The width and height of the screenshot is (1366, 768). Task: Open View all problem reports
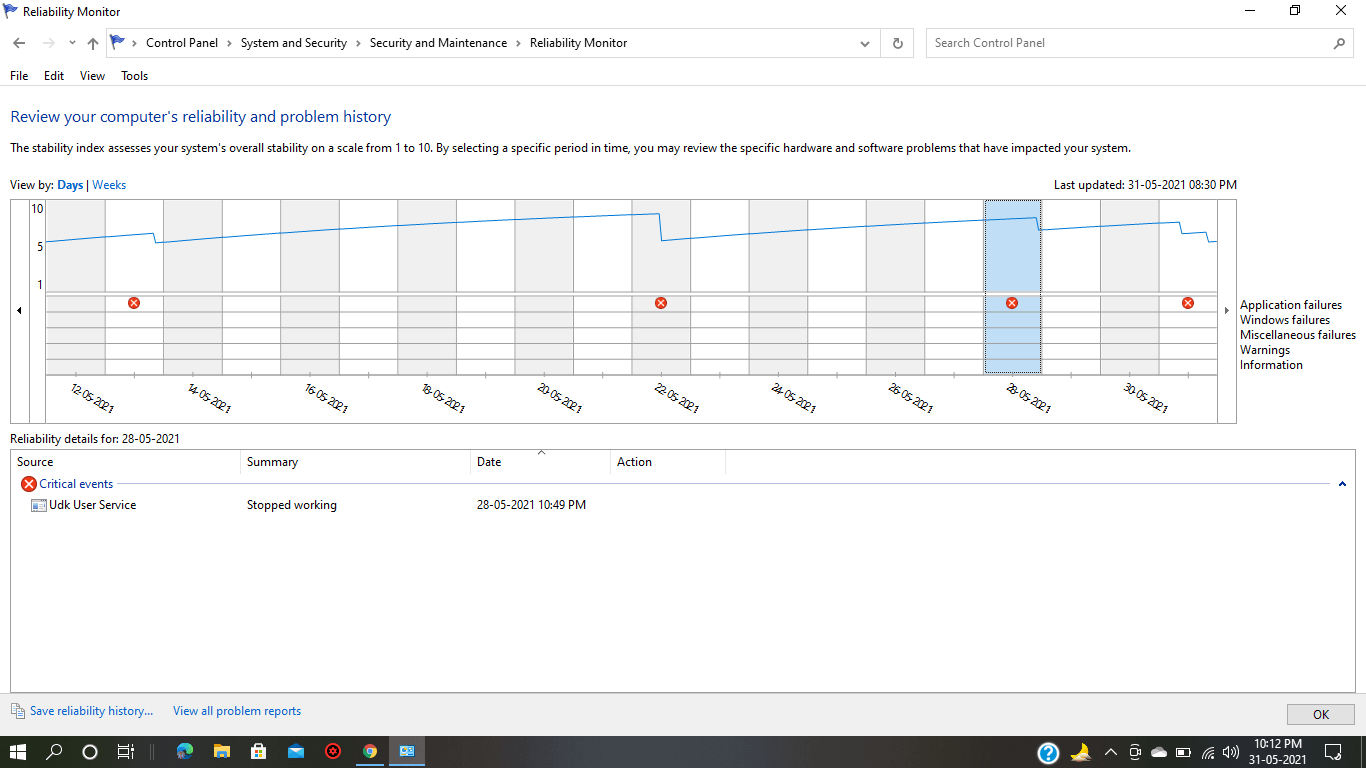point(237,711)
